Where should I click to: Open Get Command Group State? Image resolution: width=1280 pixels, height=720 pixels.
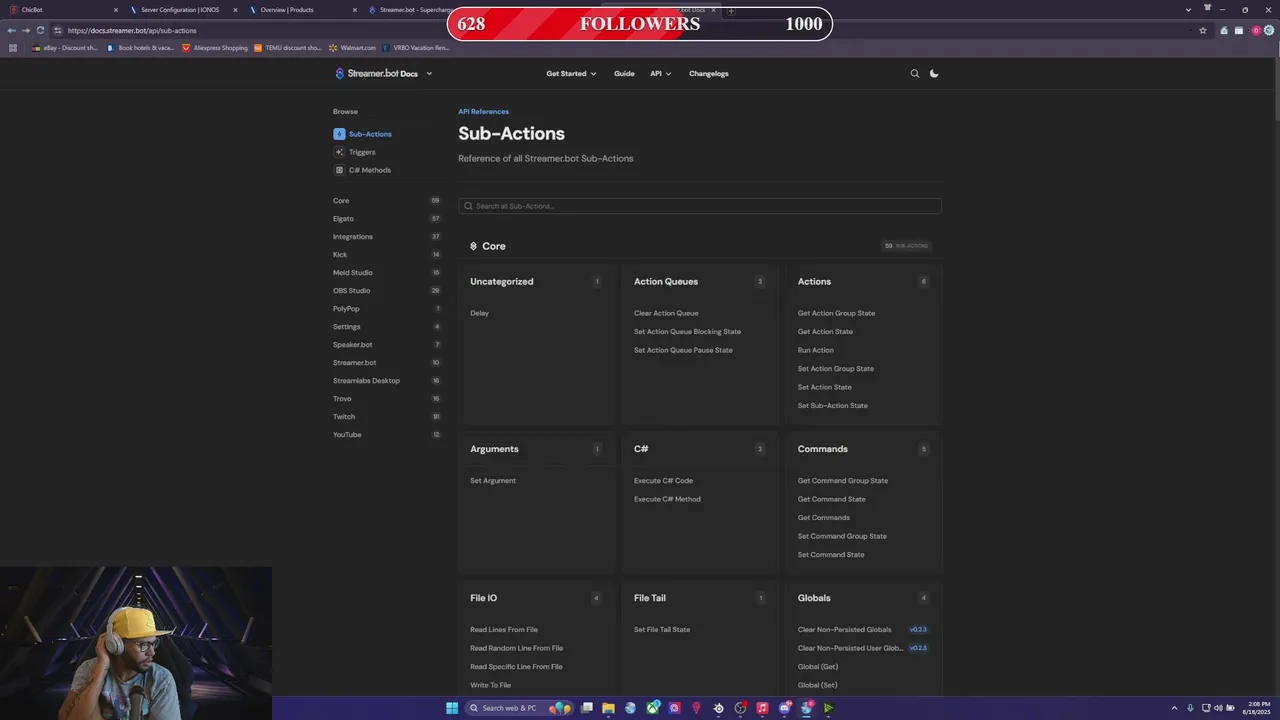pos(843,481)
